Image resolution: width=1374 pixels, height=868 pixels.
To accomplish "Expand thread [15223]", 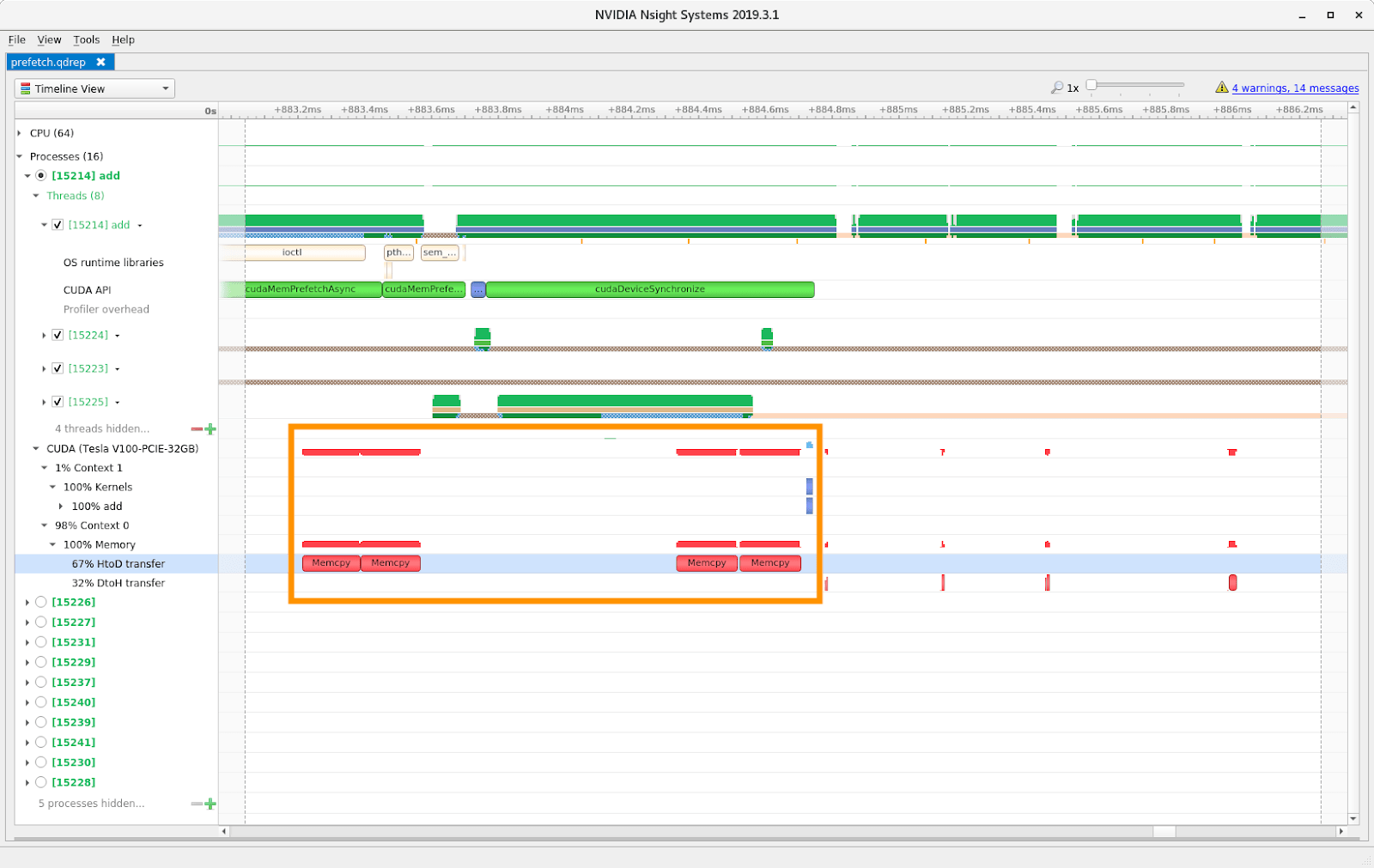I will tap(44, 369).
